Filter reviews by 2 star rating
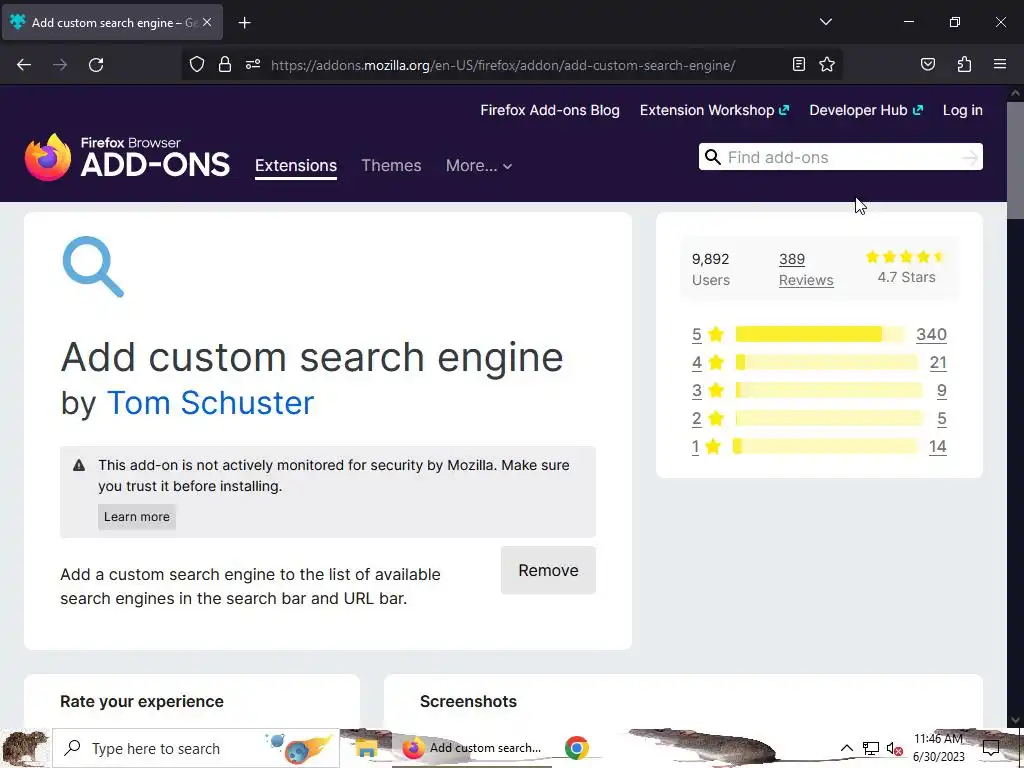The image size is (1024, 768). click(x=708, y=419)
